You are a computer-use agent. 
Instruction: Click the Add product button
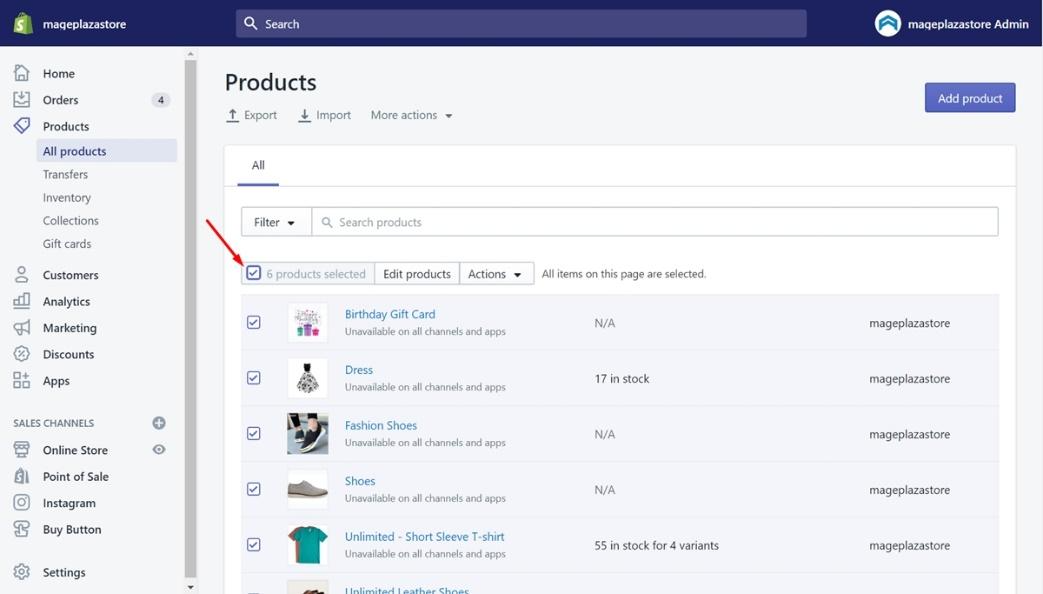coord(969,97)
